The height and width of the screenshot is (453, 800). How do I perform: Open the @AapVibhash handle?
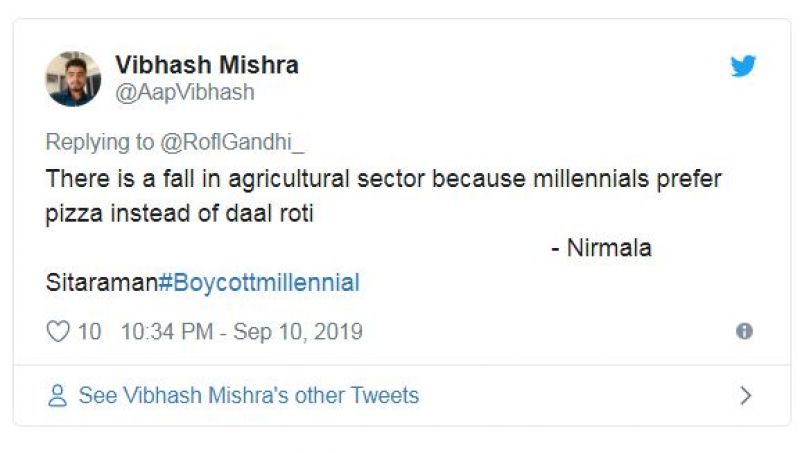click(x=185, y=93)
